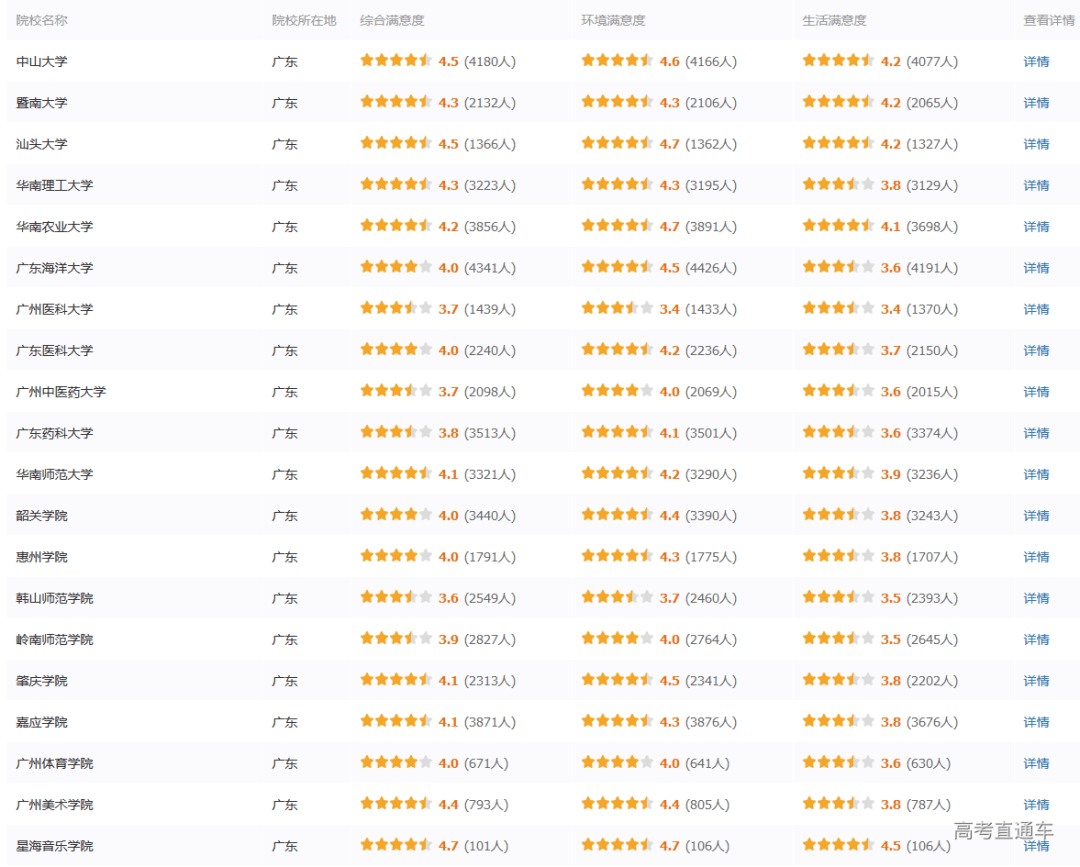Click 综合满意度 stars for 韩山师范学院
1080x867 pixels.
[396, 597]
